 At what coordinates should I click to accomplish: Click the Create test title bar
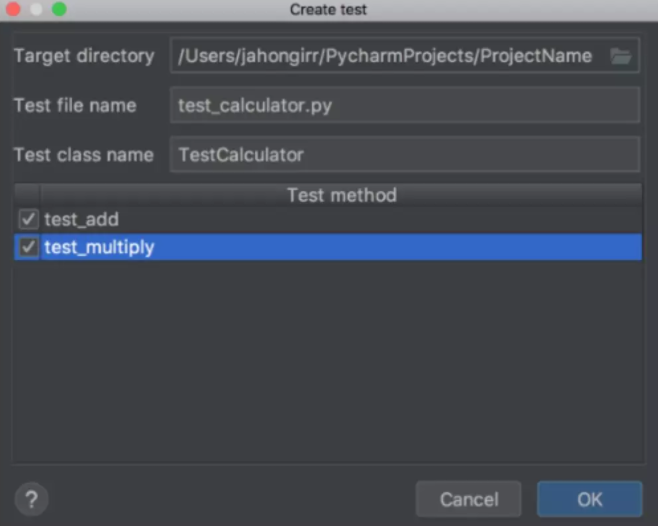coord(328,9)
